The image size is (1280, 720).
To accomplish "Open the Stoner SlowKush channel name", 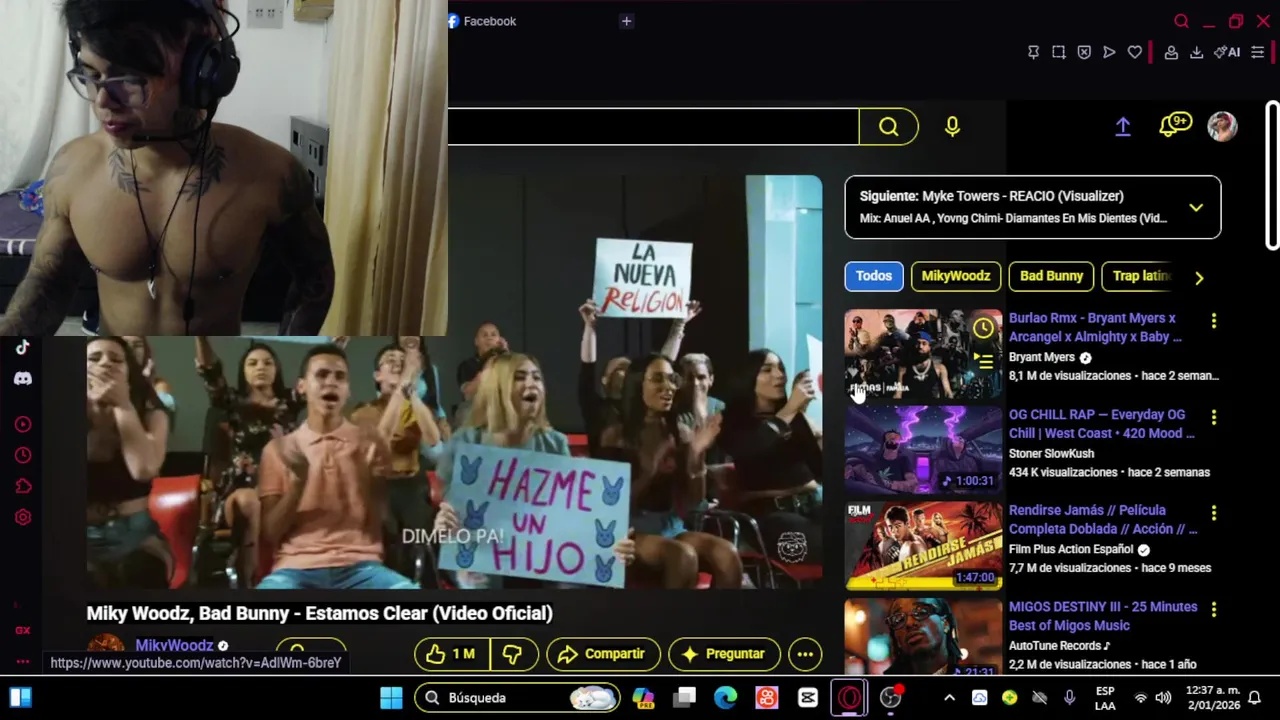I will click(x=1051, y=453).
